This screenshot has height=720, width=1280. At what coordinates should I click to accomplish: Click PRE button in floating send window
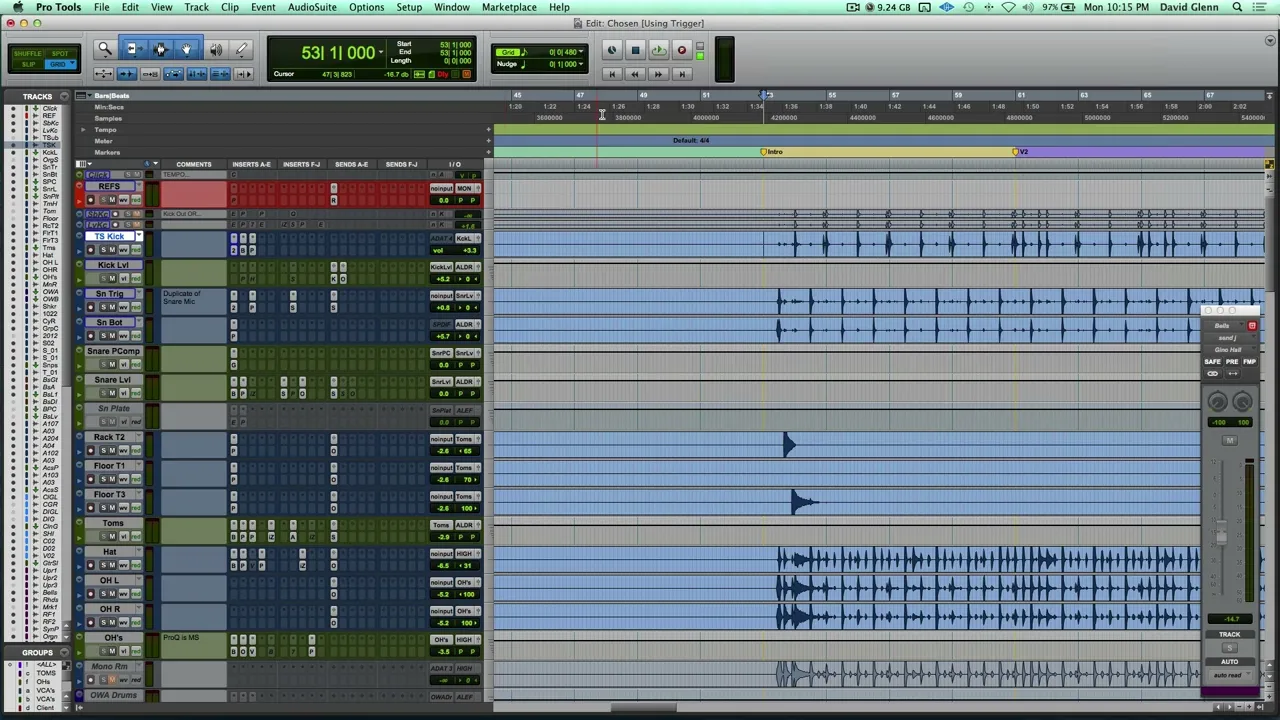[x=1231, y=362]
